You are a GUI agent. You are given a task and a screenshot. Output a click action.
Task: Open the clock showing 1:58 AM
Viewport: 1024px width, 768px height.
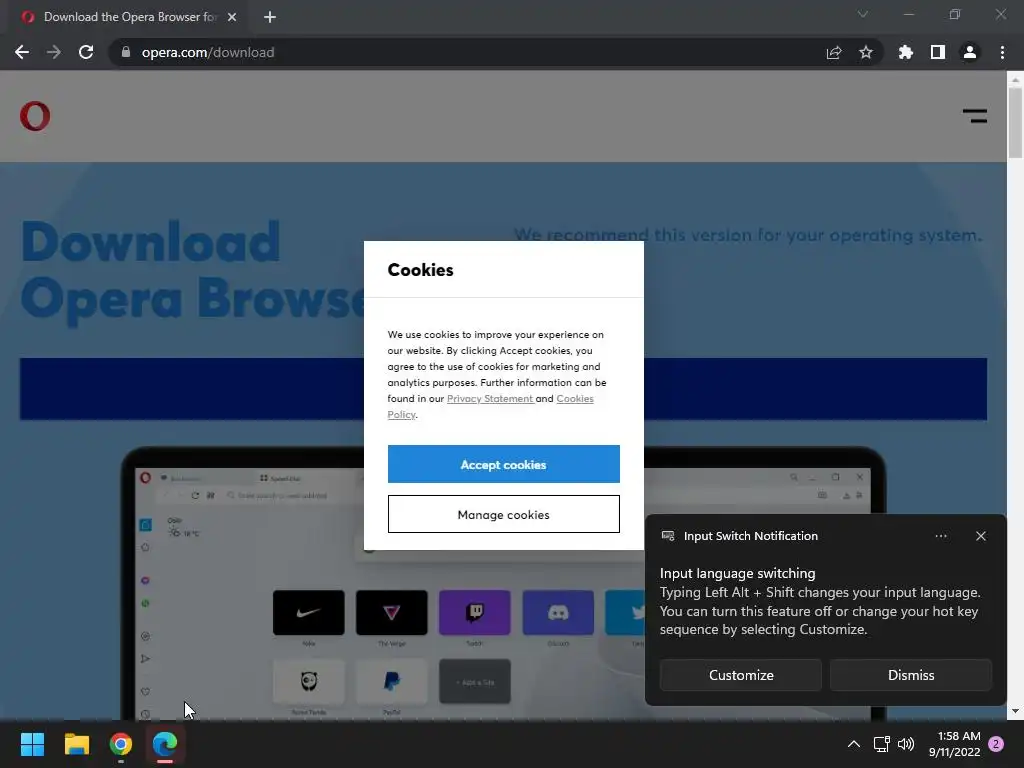coord(955,744)
